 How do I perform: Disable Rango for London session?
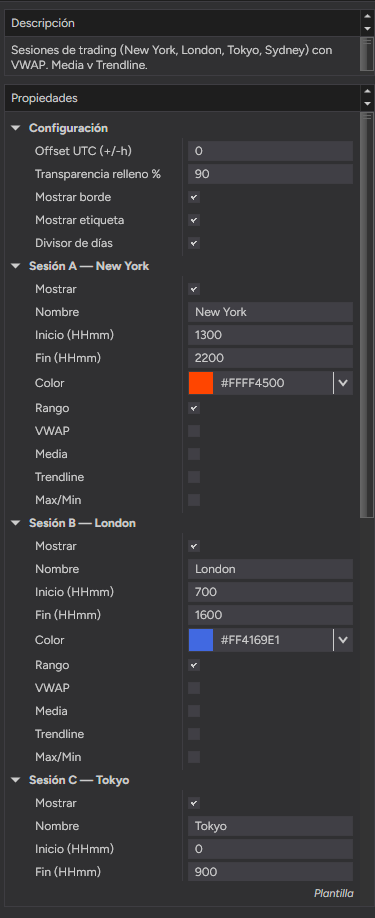point(194,665)
